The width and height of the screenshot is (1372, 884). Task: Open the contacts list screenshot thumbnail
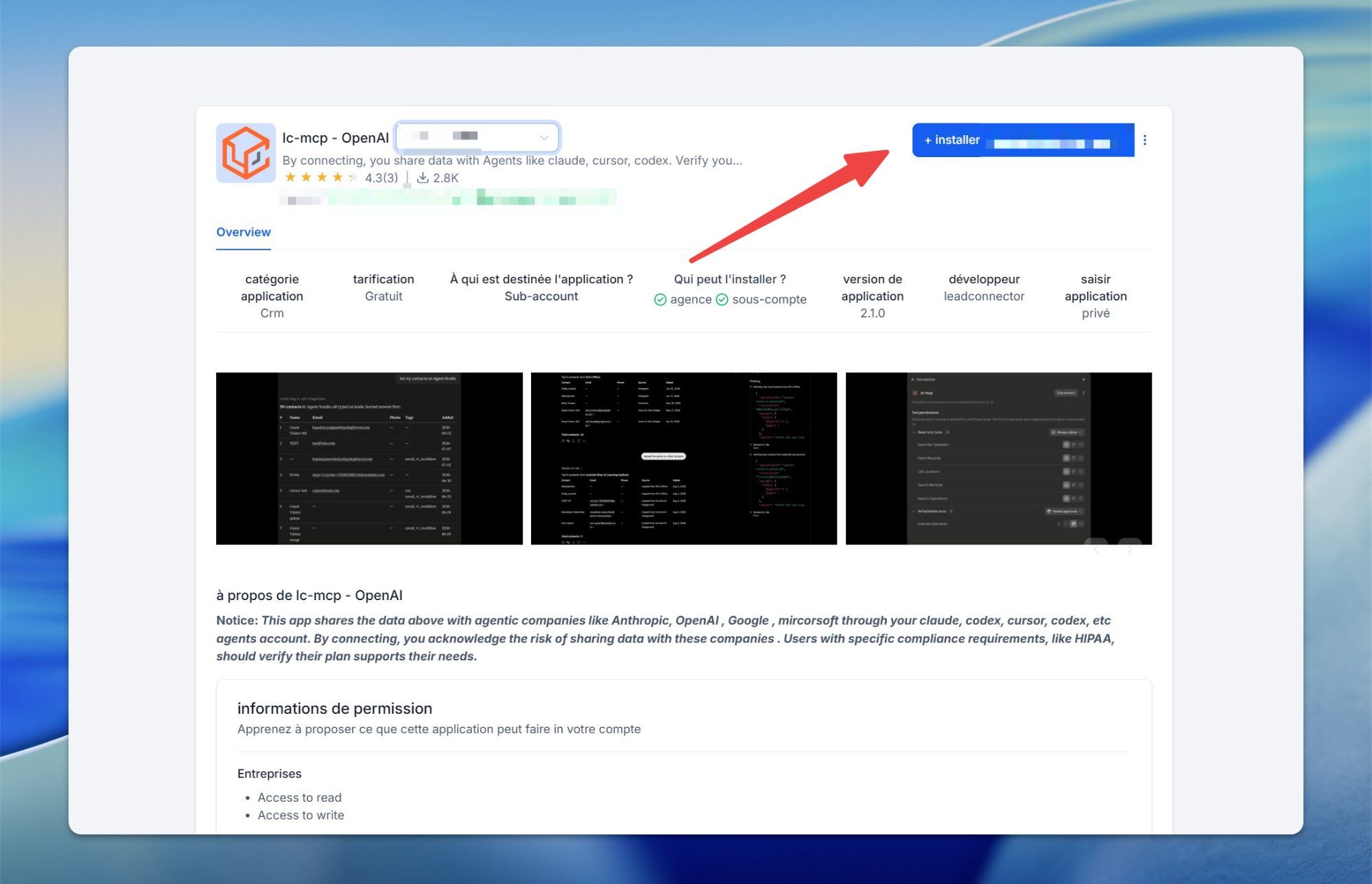[369, 459]
